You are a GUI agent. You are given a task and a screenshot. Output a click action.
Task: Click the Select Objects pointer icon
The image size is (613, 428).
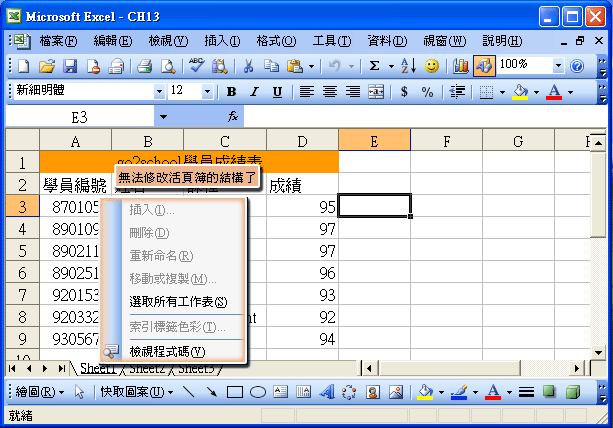(x=79, y=392)
